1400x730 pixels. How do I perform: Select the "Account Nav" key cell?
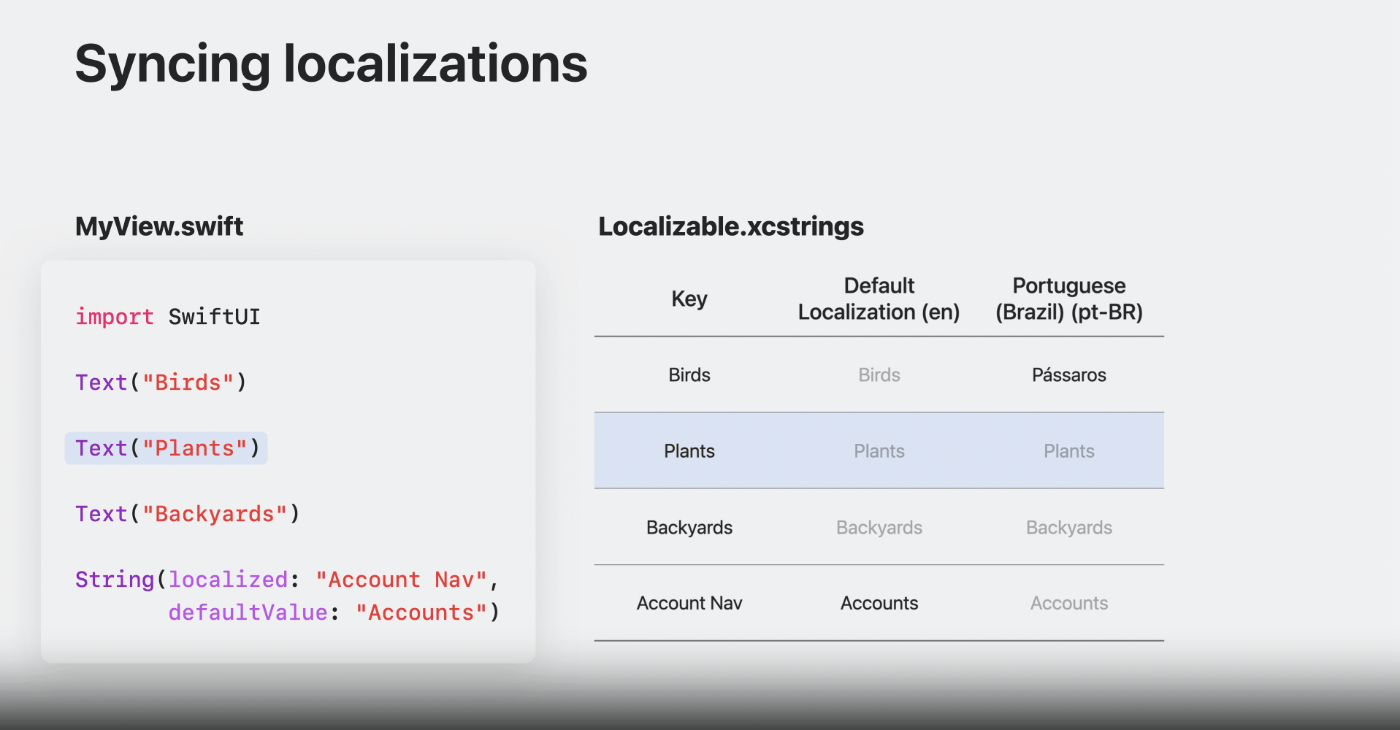[x=689, y=603]
